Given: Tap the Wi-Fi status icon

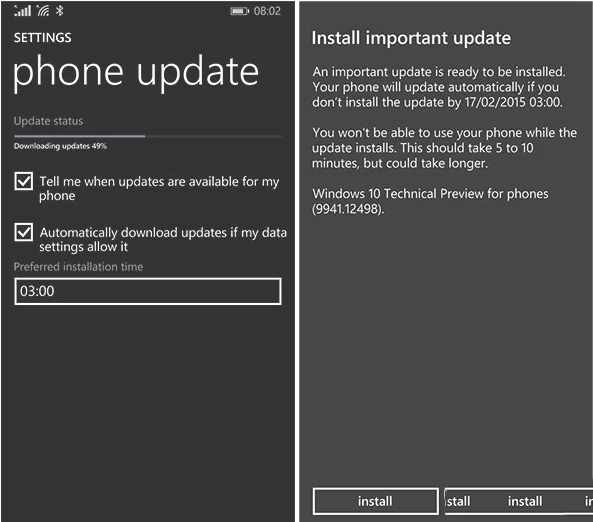Looking at the screenshot, I should 43,11.
